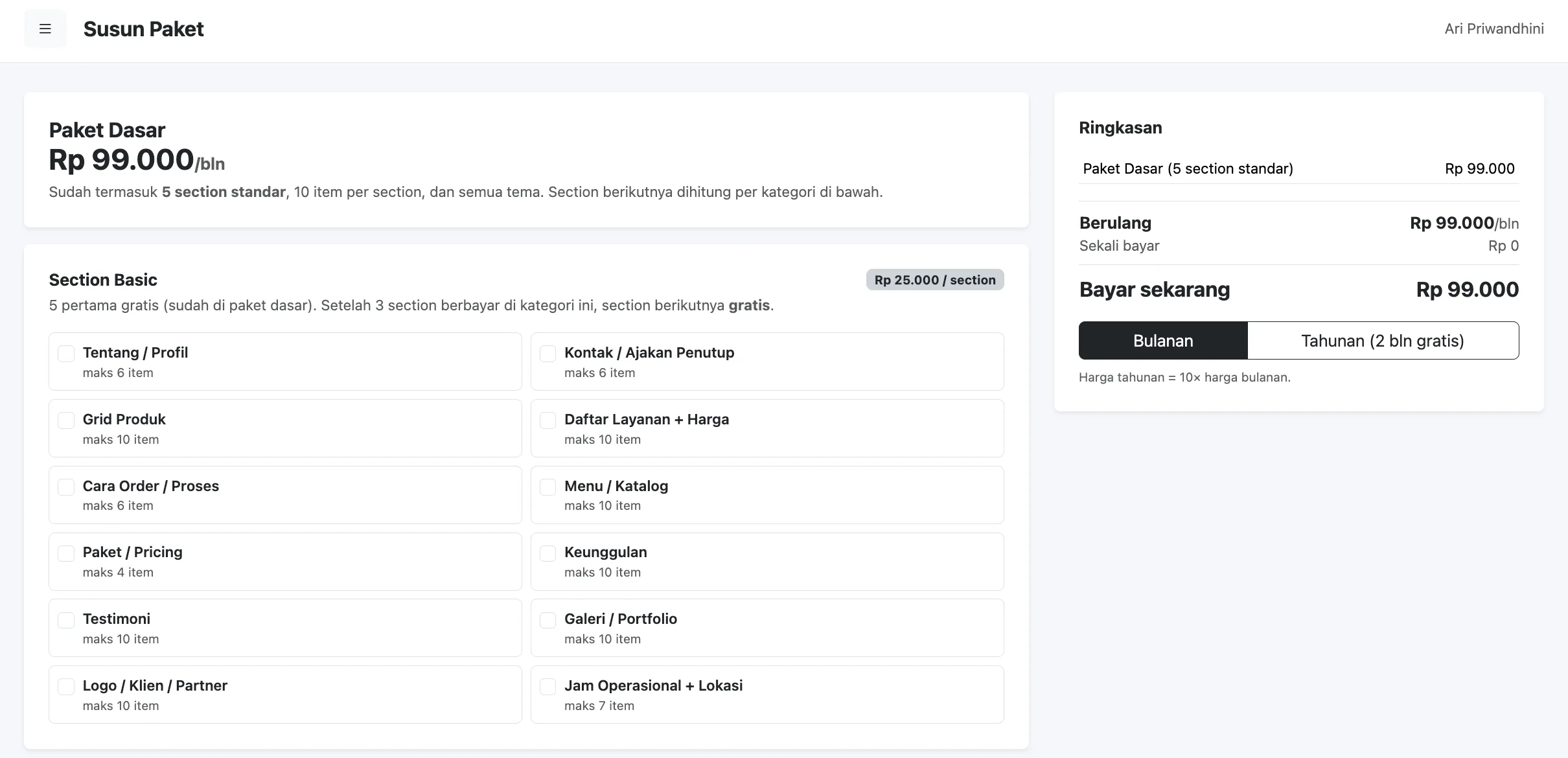1568x758 pixels.
Task: Select the Menu / Katalog checkbox
Action: click(x=548, y=487)
